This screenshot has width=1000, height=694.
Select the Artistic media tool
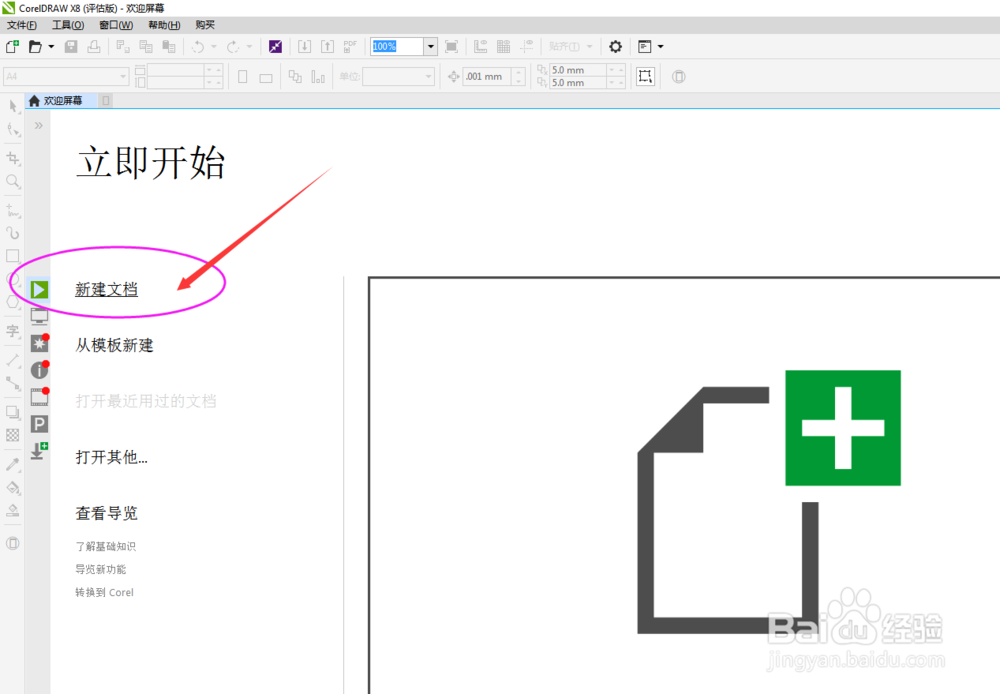click(13, 233)
